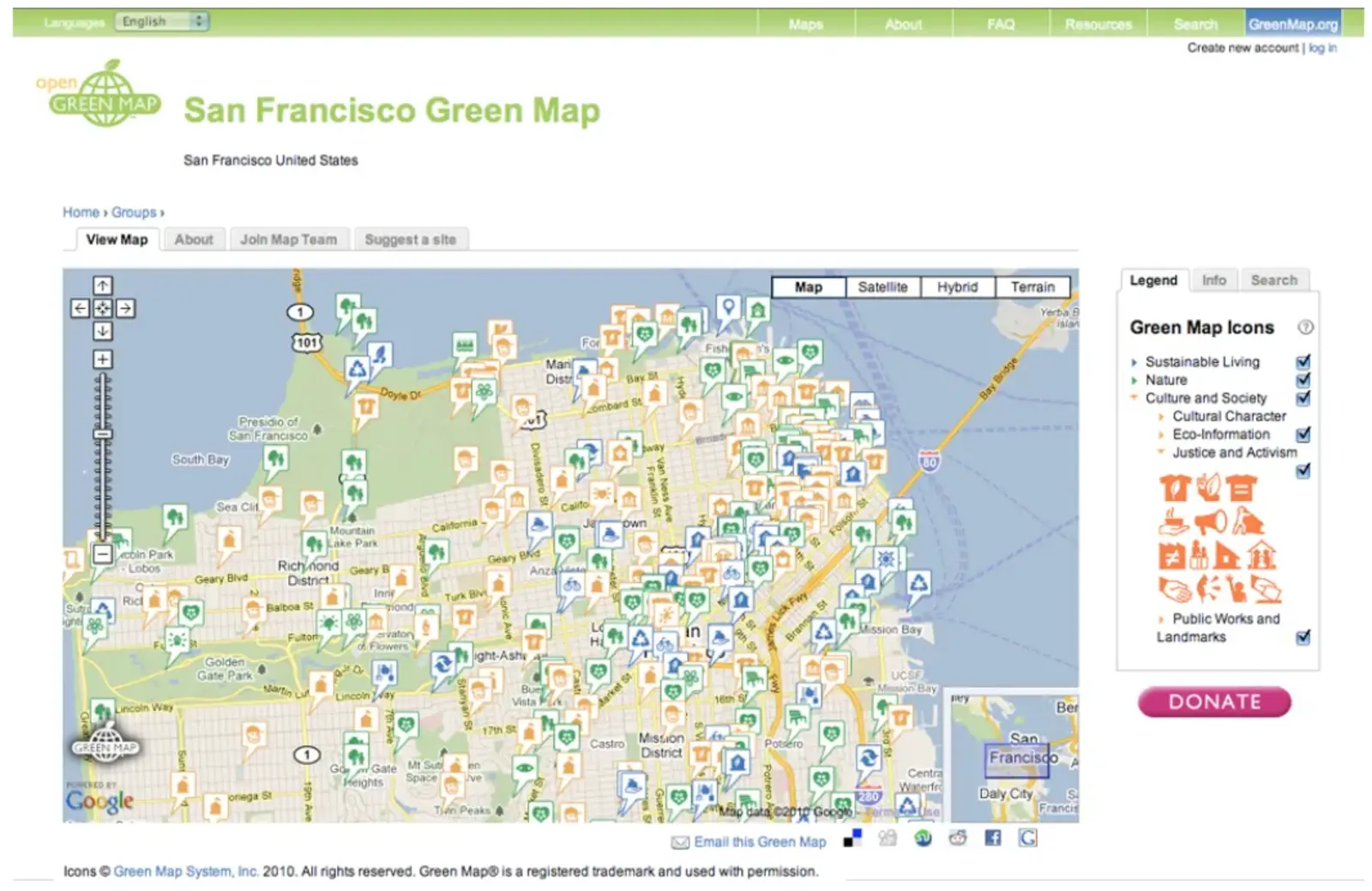Open FAQ in top navigation
1372x891 pixels.
click(x=1001, y=24)
